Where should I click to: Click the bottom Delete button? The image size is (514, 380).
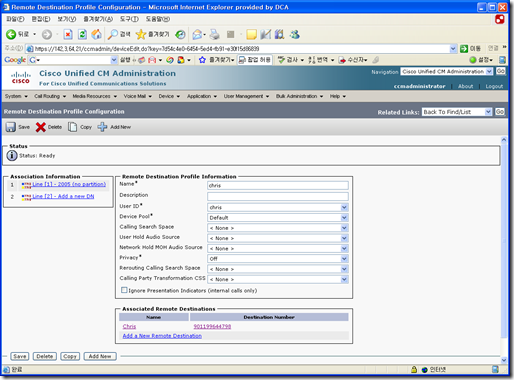tap(45, 356)
